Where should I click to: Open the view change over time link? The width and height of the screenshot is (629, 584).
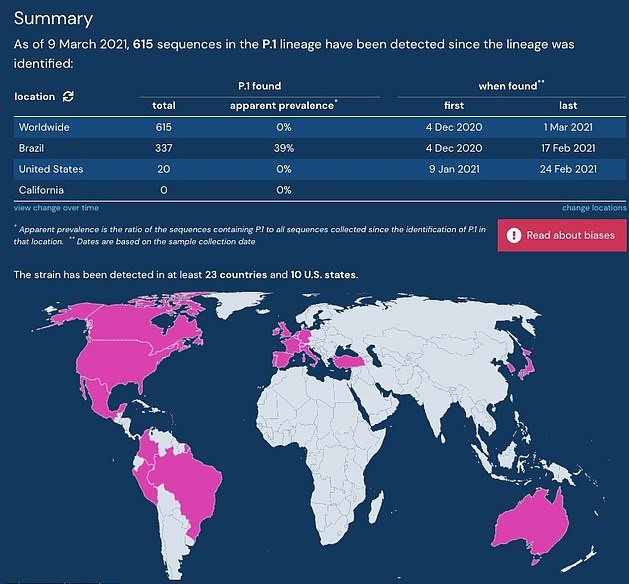[x=56, y=207]
